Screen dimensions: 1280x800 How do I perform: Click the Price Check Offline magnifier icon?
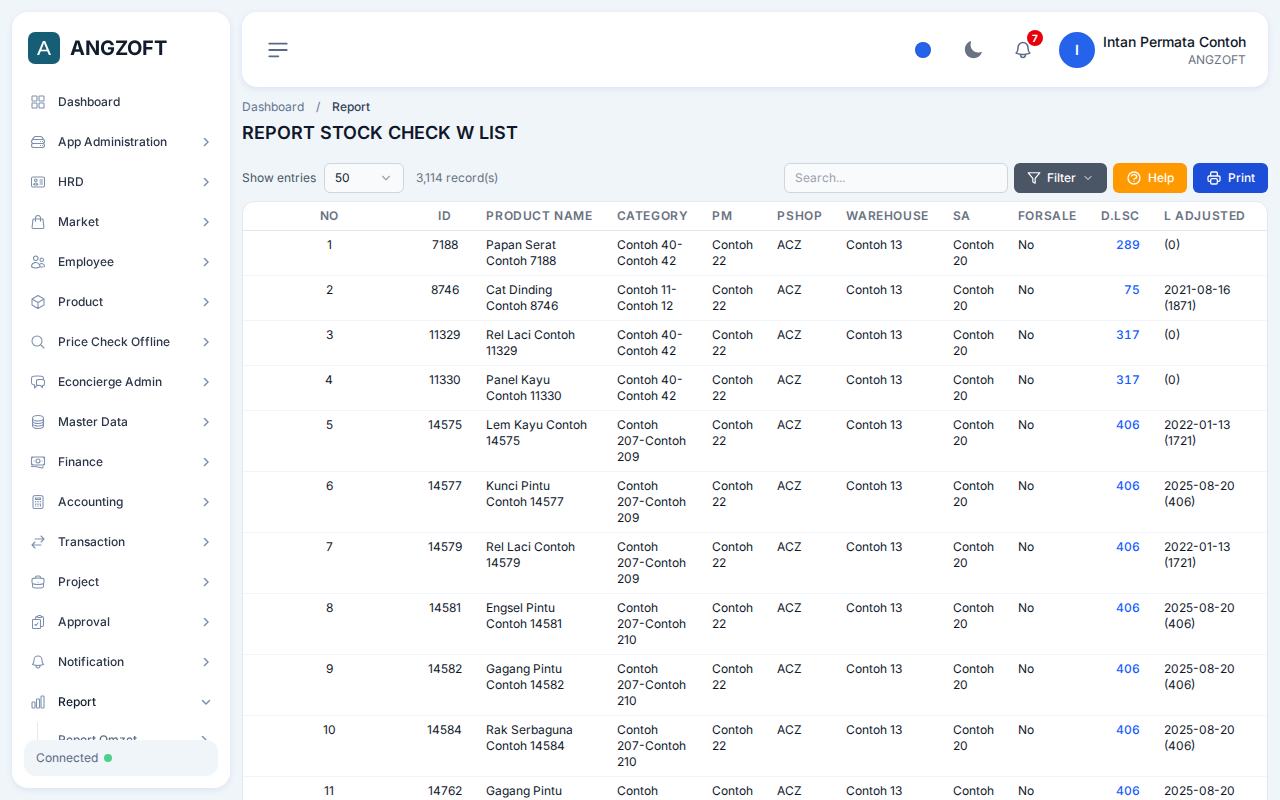tap(38, 342)
